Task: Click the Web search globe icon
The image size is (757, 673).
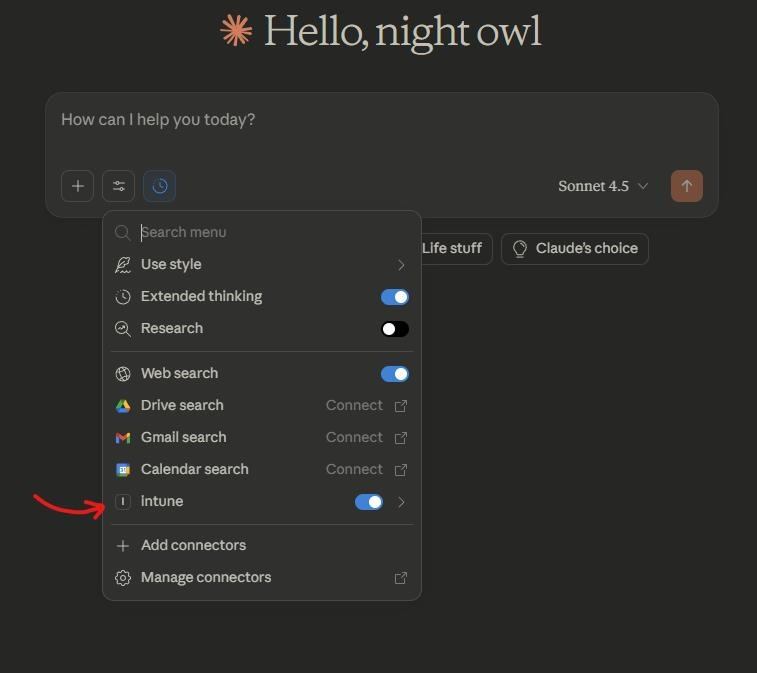Action: tap(123, 374)
